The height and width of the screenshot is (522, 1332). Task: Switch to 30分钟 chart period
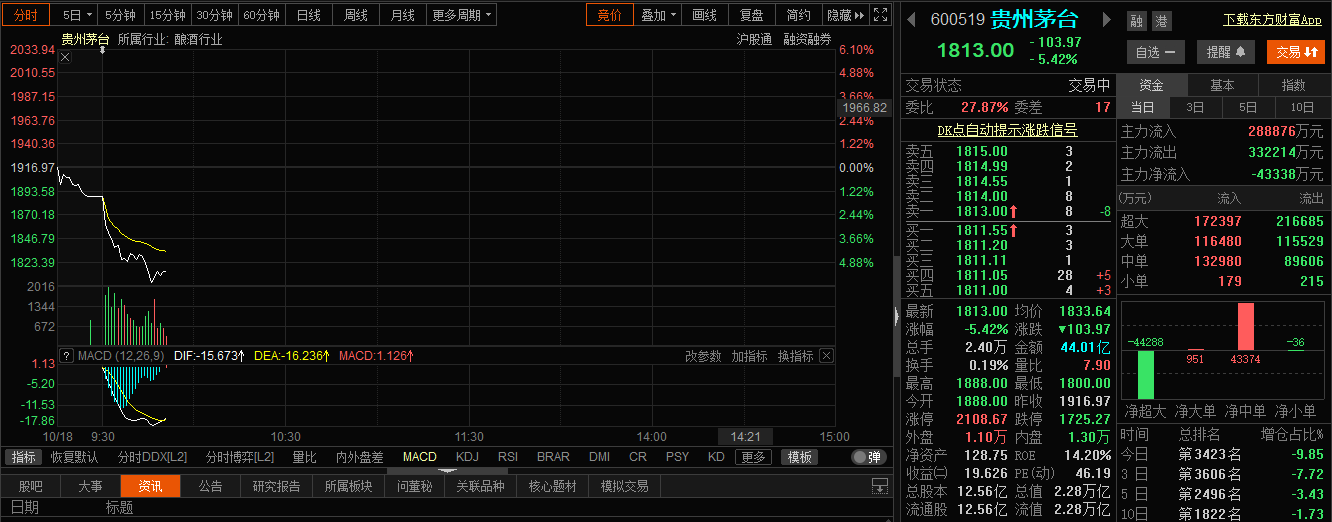(x=214, y=15)
